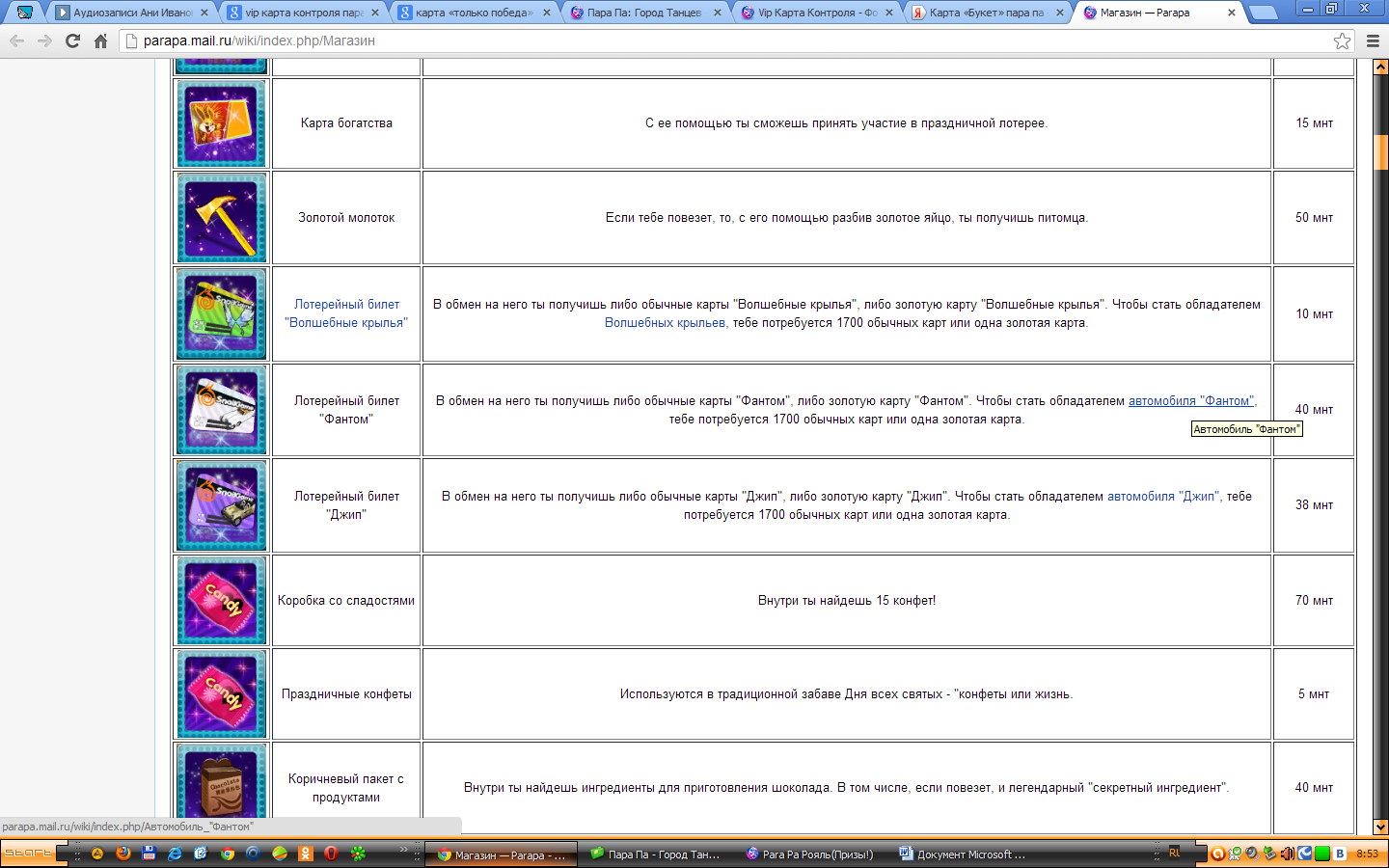Screen dimensions: 1389x868
Task: Launch Opera from quick launch
Action: coord(331,854)
